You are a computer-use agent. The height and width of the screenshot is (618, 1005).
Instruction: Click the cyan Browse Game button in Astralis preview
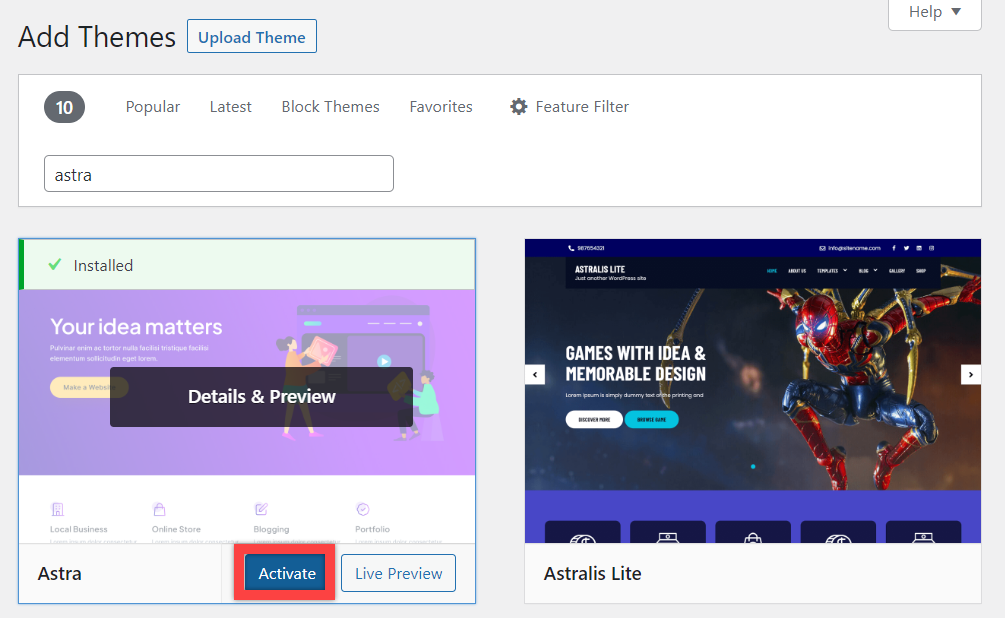pos(651,419)
